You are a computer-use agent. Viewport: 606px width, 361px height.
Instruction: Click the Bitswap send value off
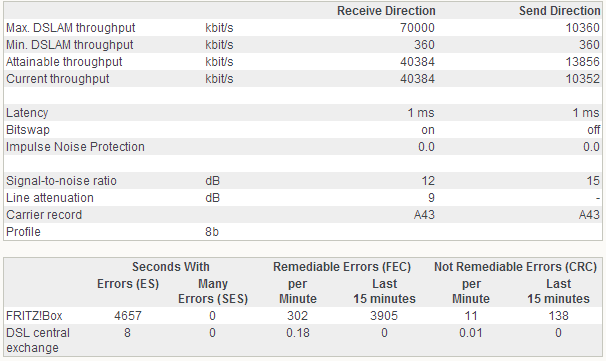coord(594,130)
